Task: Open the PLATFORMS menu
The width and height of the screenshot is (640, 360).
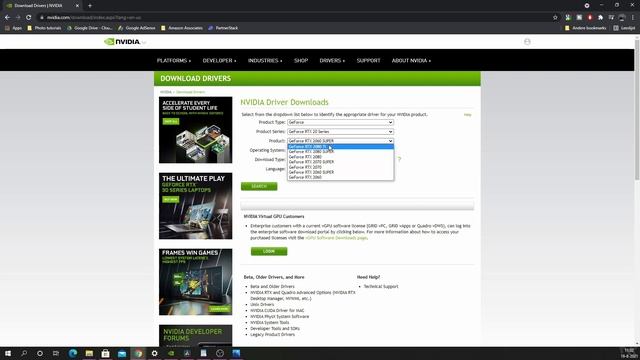Action: pyautogui.click(x=174, y=60)
